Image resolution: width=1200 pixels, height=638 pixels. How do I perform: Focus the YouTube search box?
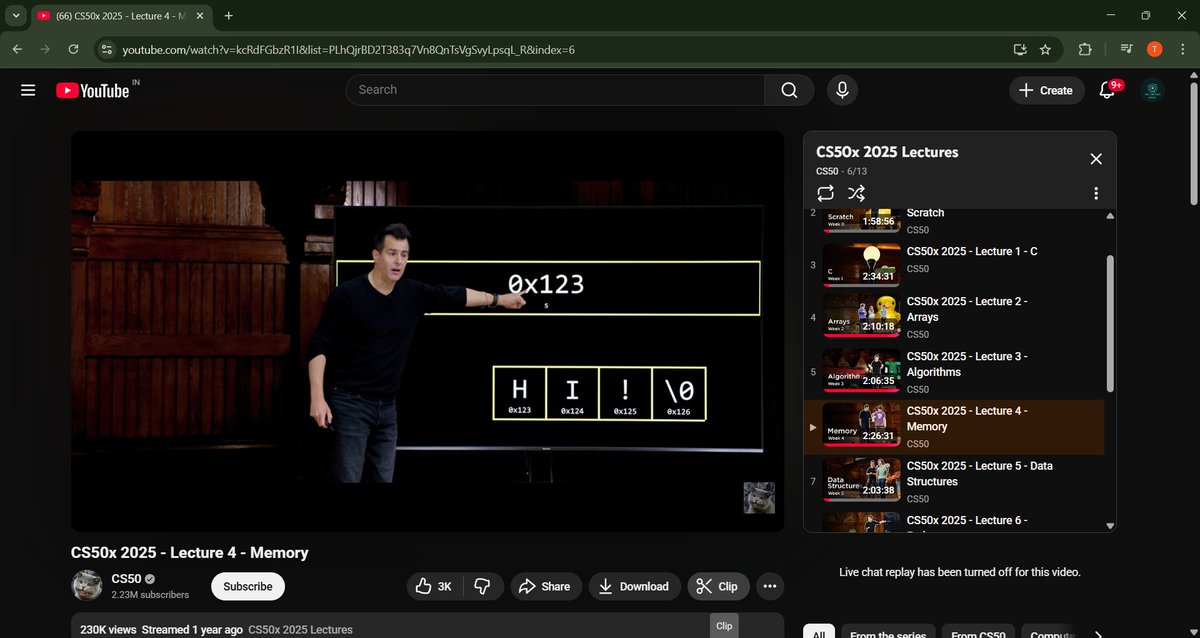[x=555, y=90]
